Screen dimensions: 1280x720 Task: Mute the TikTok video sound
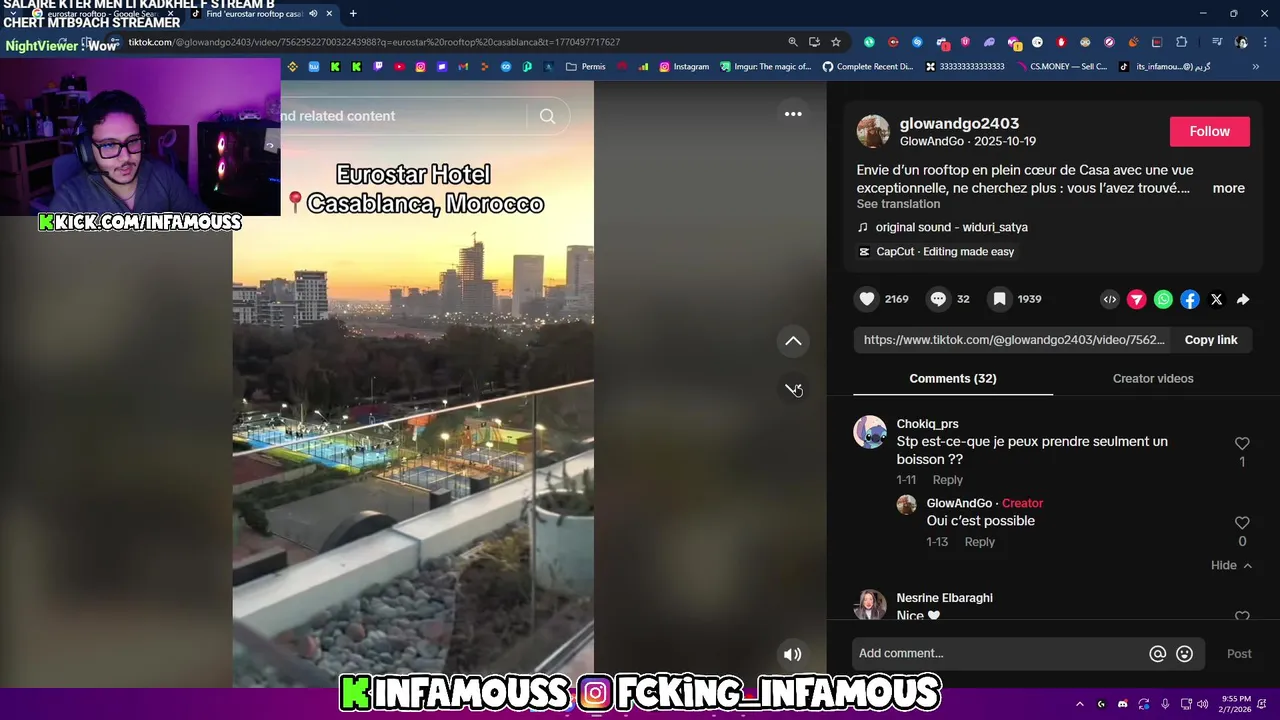792,654
